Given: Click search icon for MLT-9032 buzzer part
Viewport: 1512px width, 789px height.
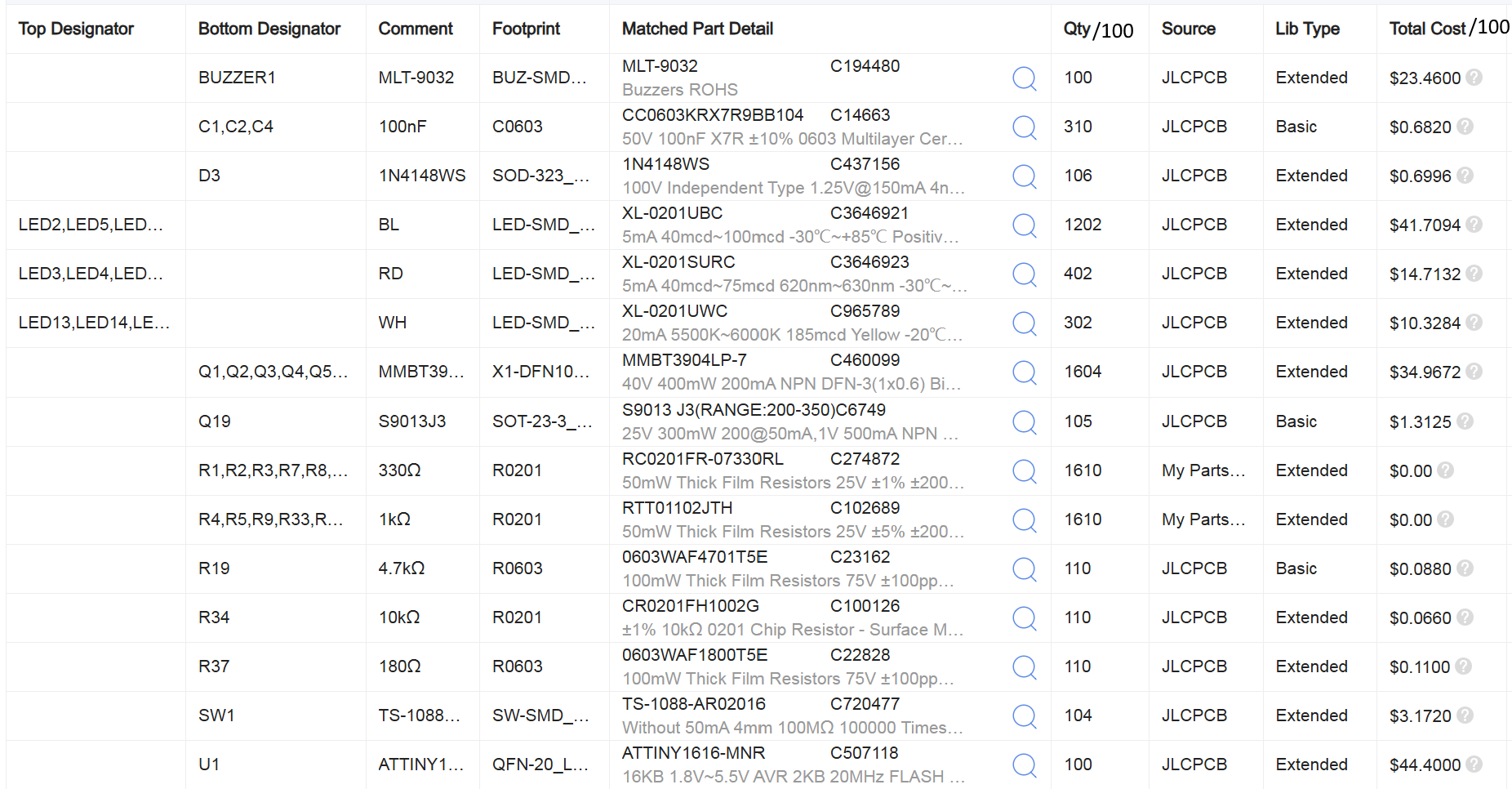Looking at the screenshot, I should point(1024,78).
